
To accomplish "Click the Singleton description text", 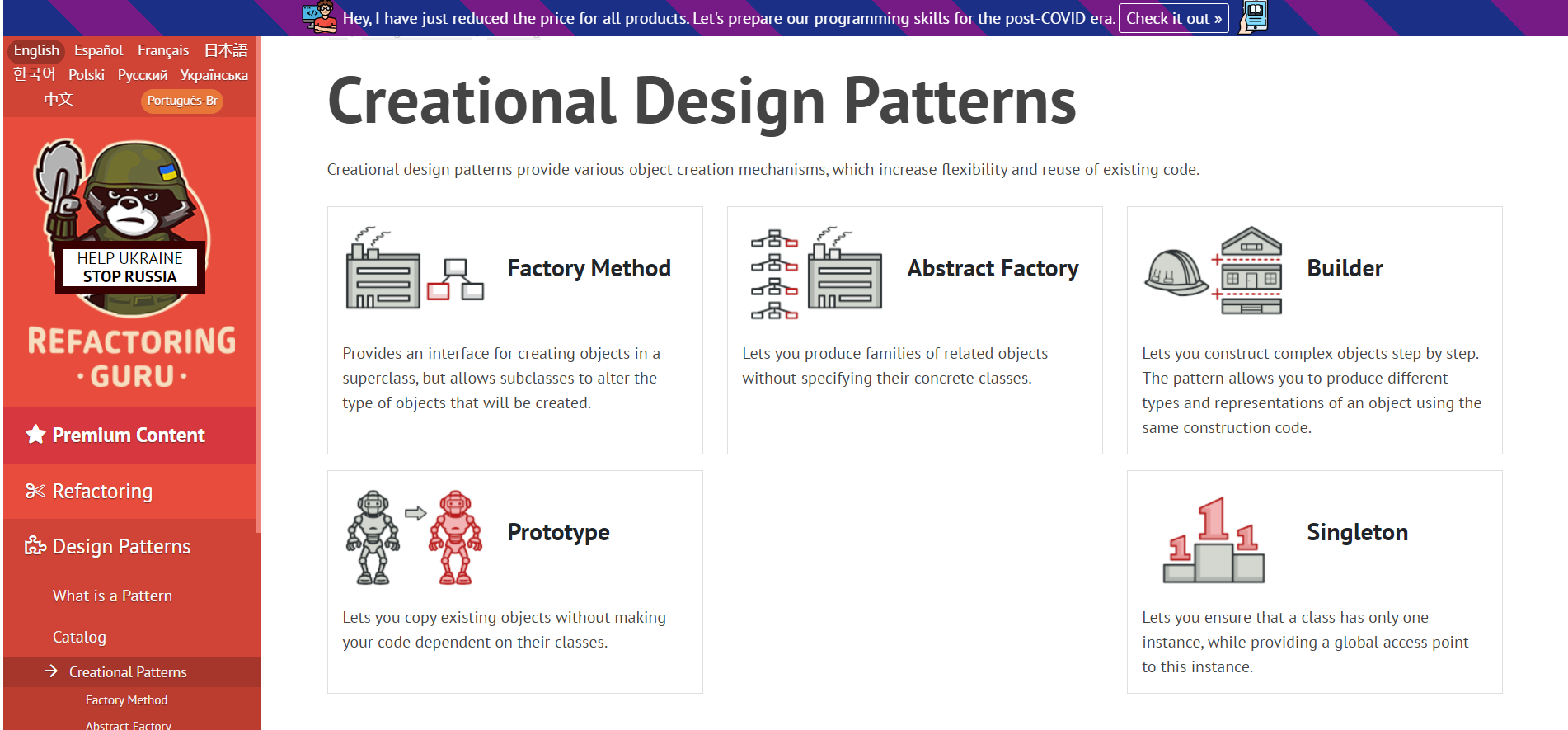I will [x=1305, y=642].
